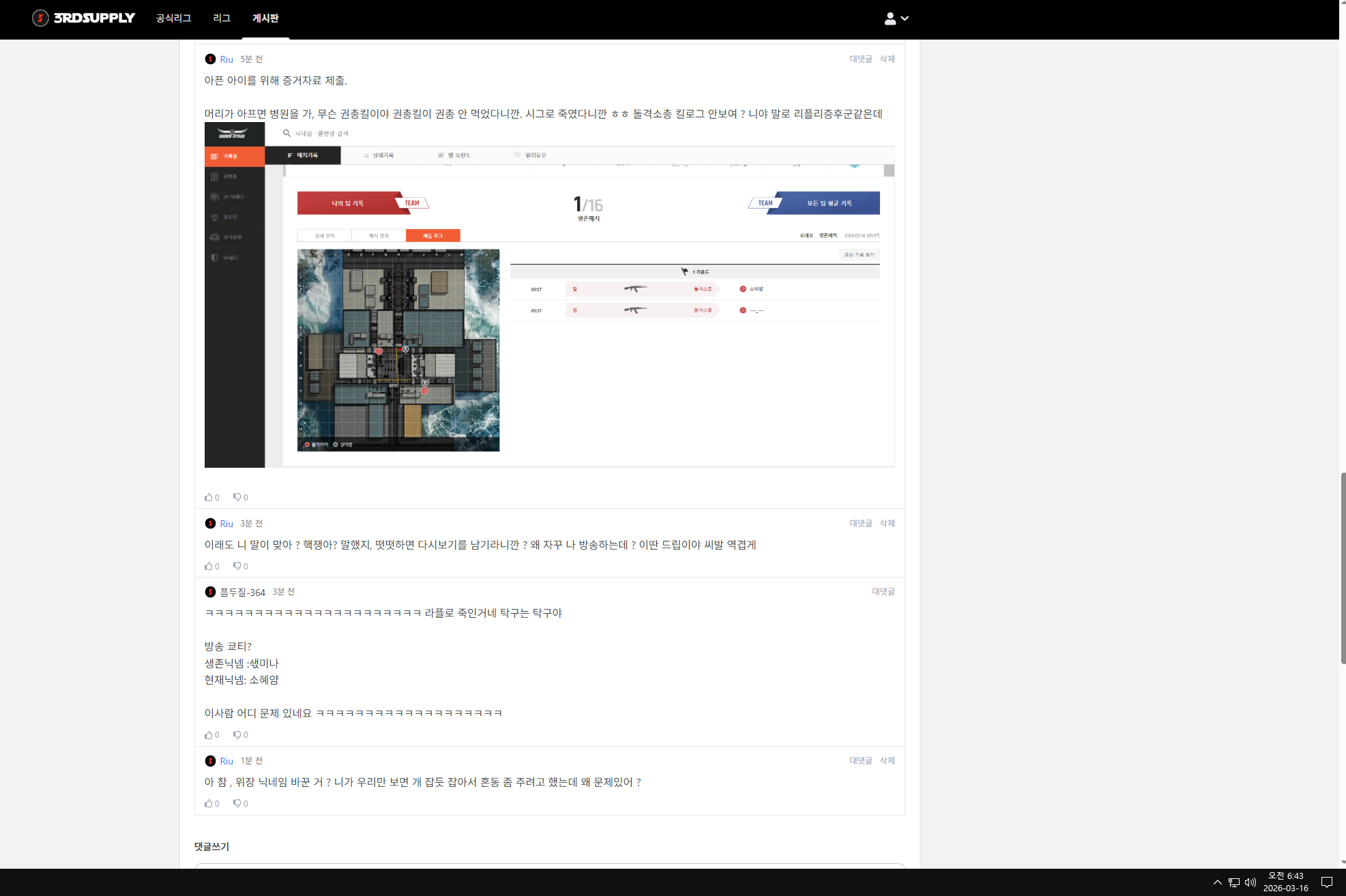
Task: Select the 게시판 menu tab
Action: pyautogui.click(x=265, y=18)
